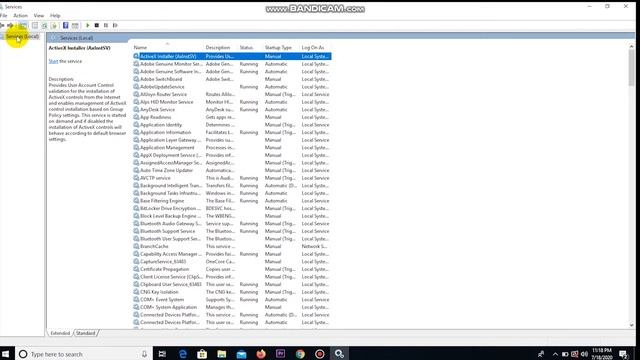
Task: Switch to the Standard tab
Action: 86,333
